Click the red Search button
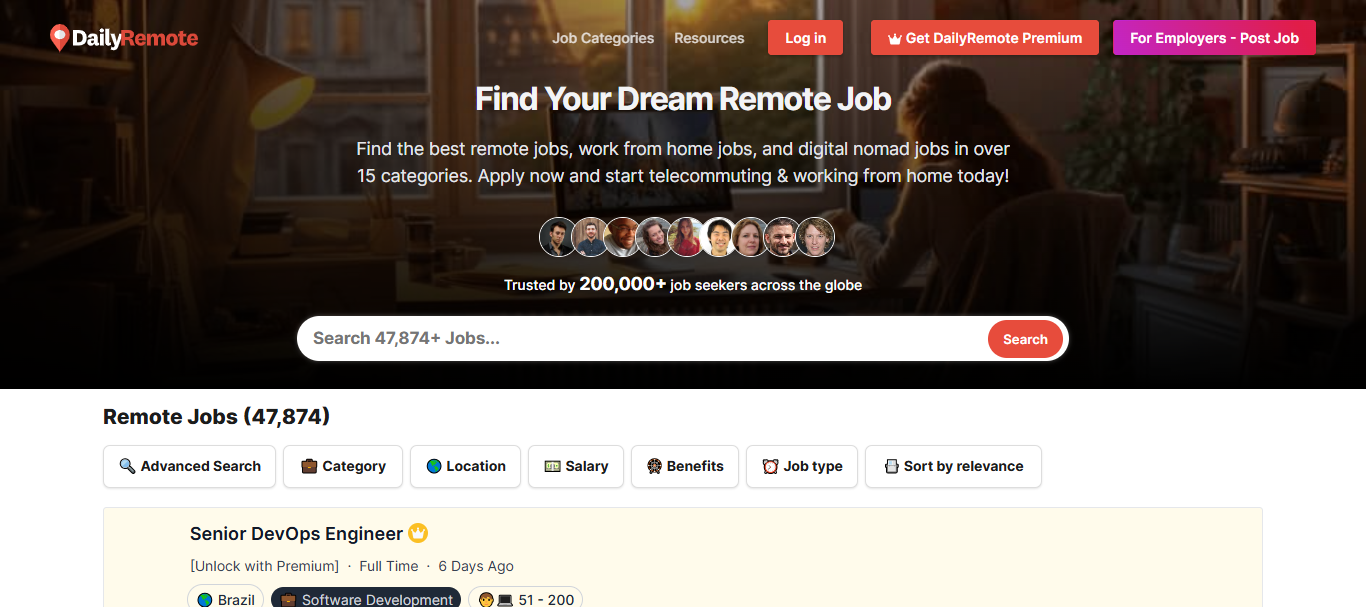Image resolution: width=1366 pixels, height=607 pixels. coord(1025,339)
